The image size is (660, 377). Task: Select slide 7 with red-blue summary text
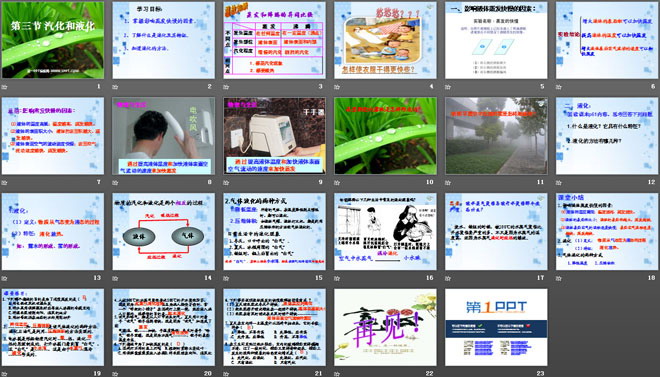[53, 136]
